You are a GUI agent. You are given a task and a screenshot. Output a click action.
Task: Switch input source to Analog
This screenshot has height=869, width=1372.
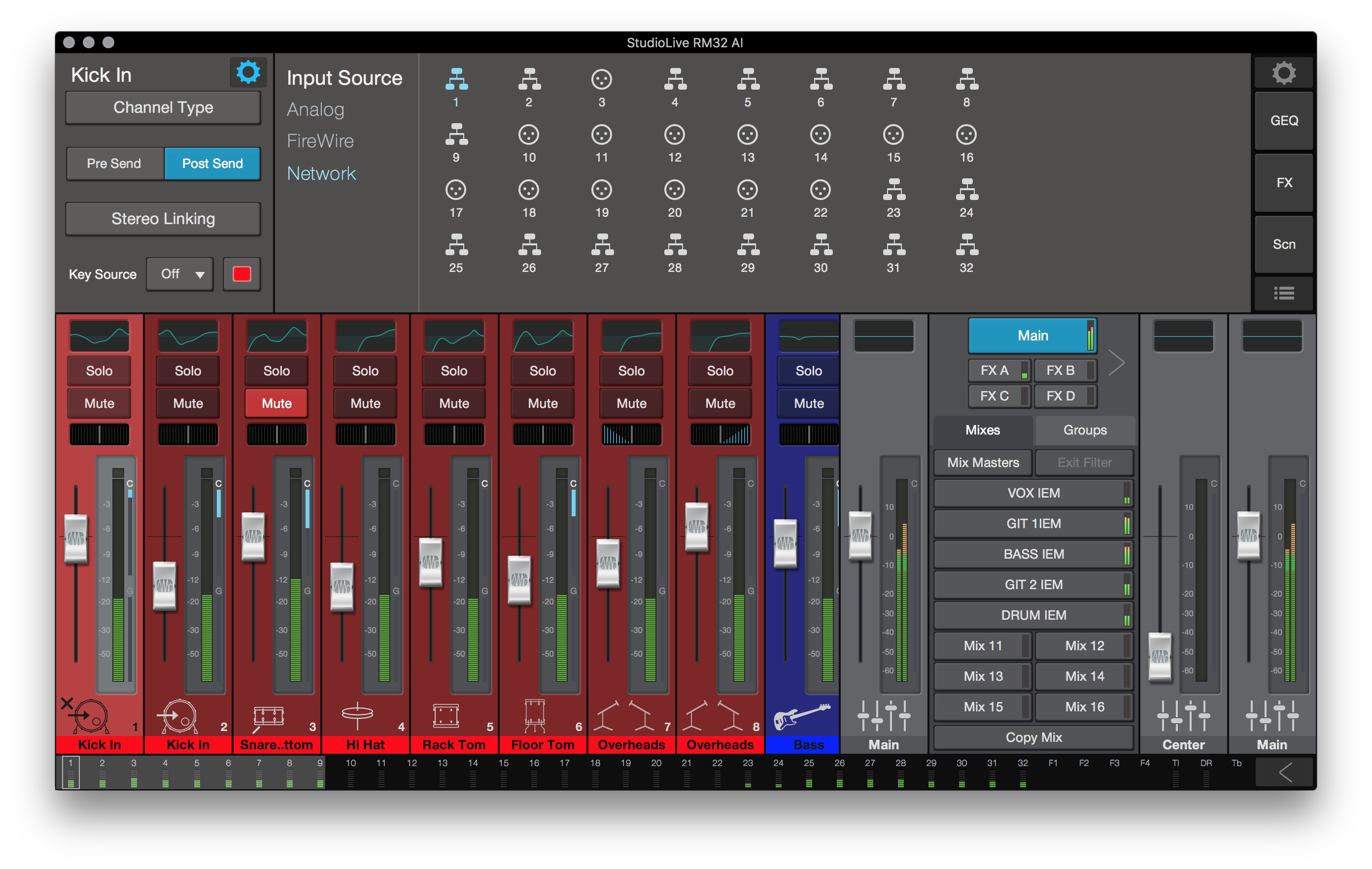(315, 109)
